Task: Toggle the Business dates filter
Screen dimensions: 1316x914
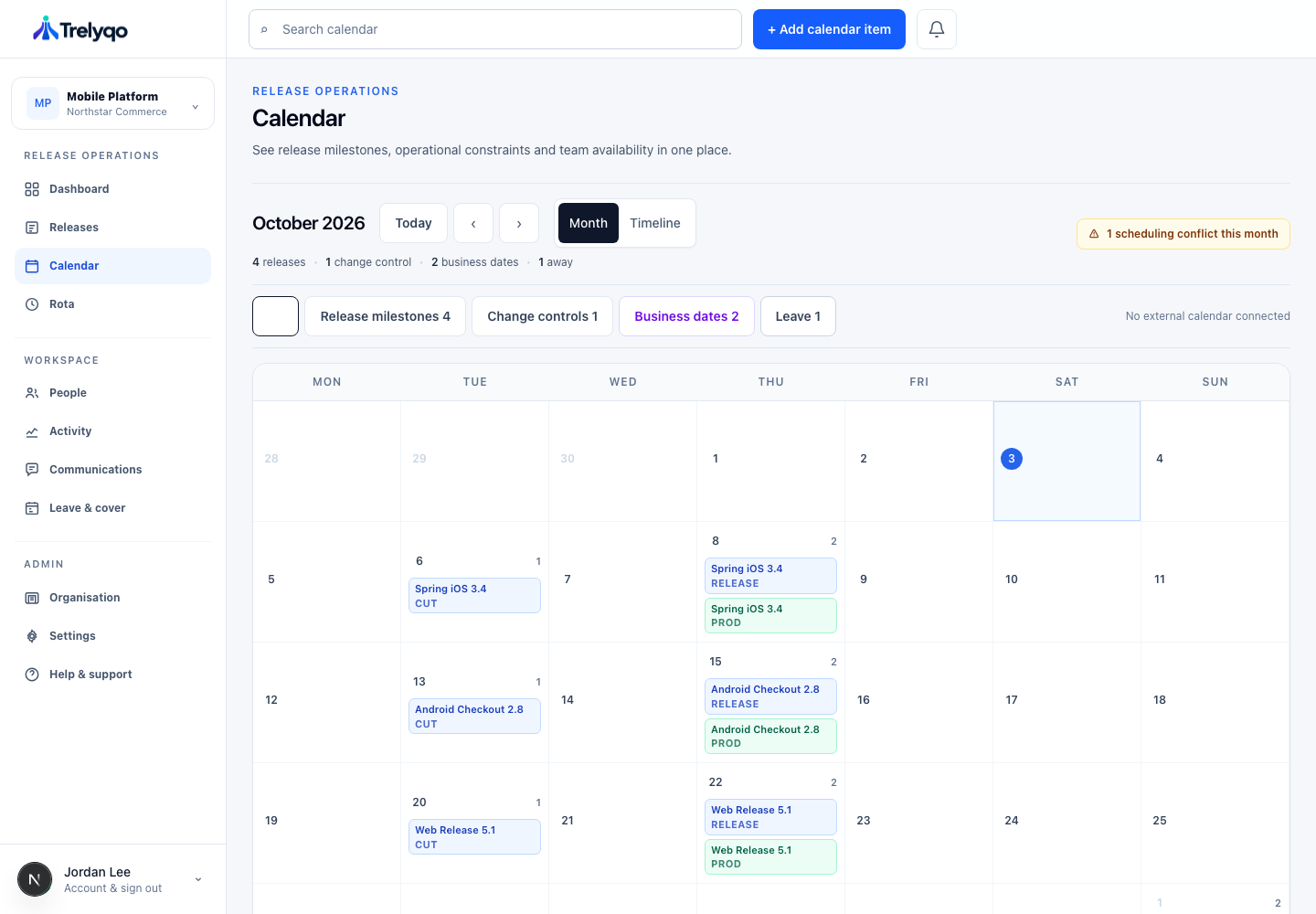Action: pos(686,316)
